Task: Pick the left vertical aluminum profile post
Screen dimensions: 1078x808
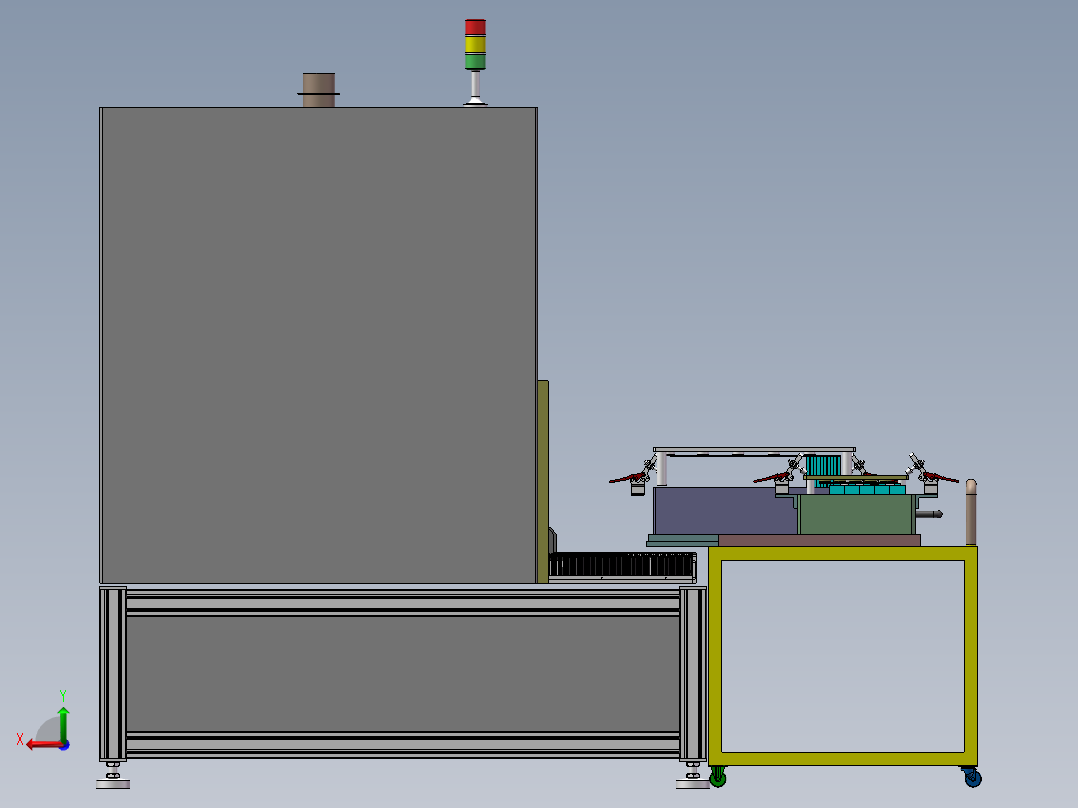Action: coord(113,673)
